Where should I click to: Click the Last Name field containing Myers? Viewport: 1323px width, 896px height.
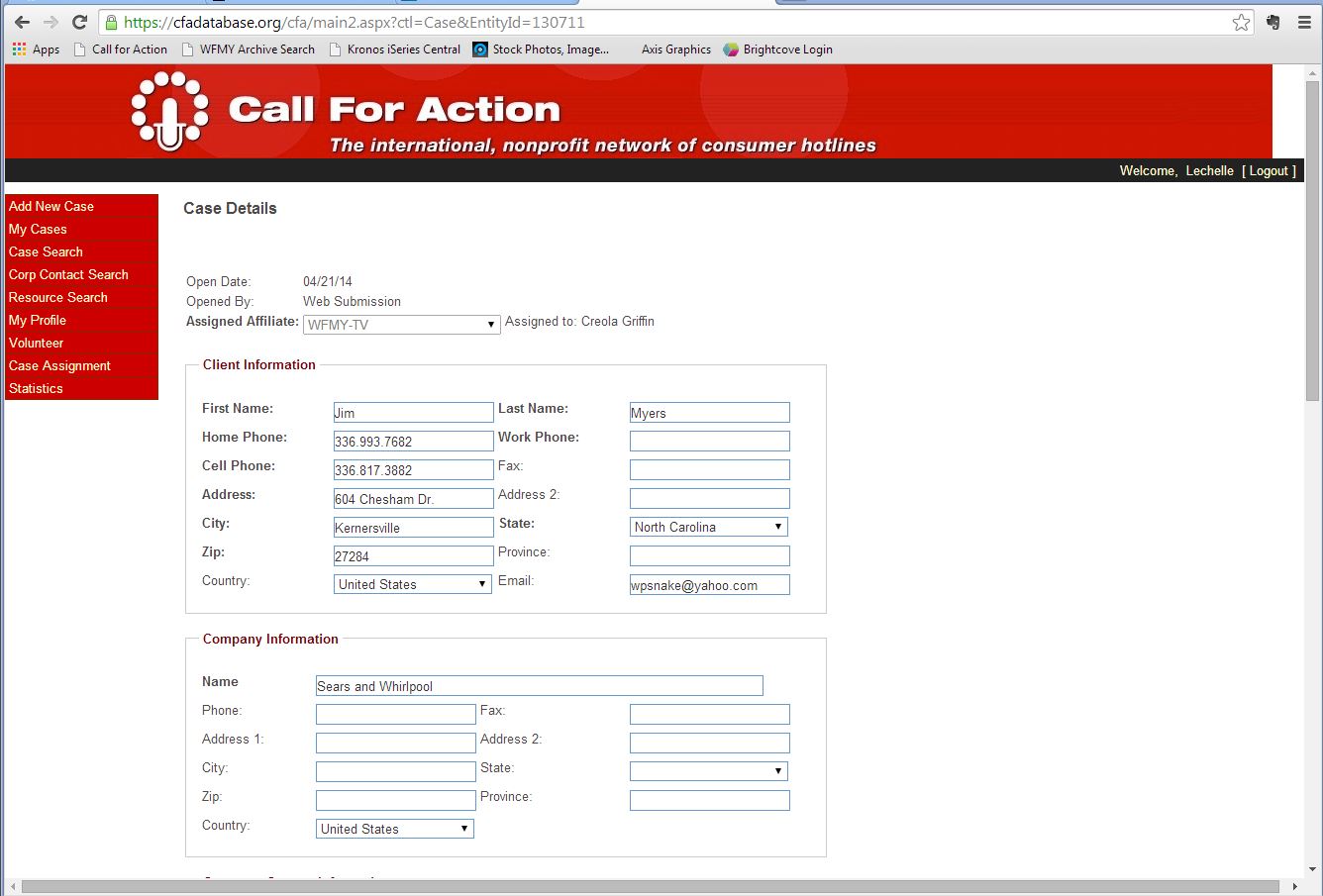tap(710, 413)
